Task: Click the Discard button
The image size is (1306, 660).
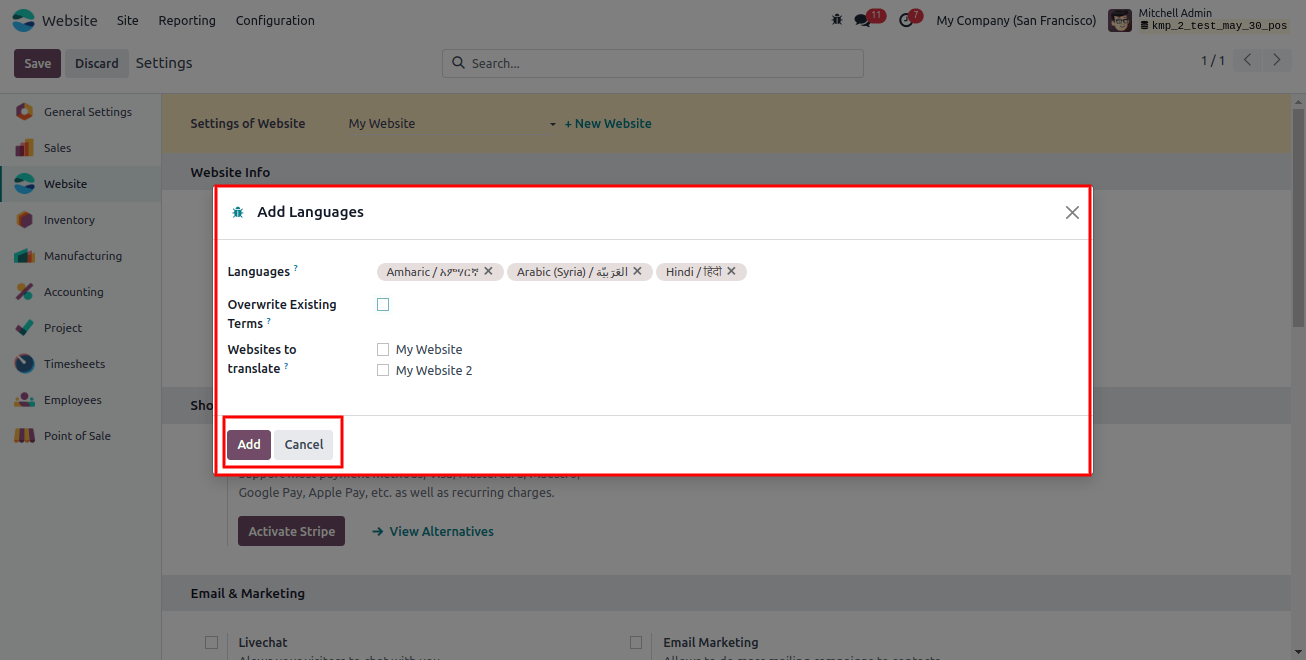Action: tap(97, 63)
